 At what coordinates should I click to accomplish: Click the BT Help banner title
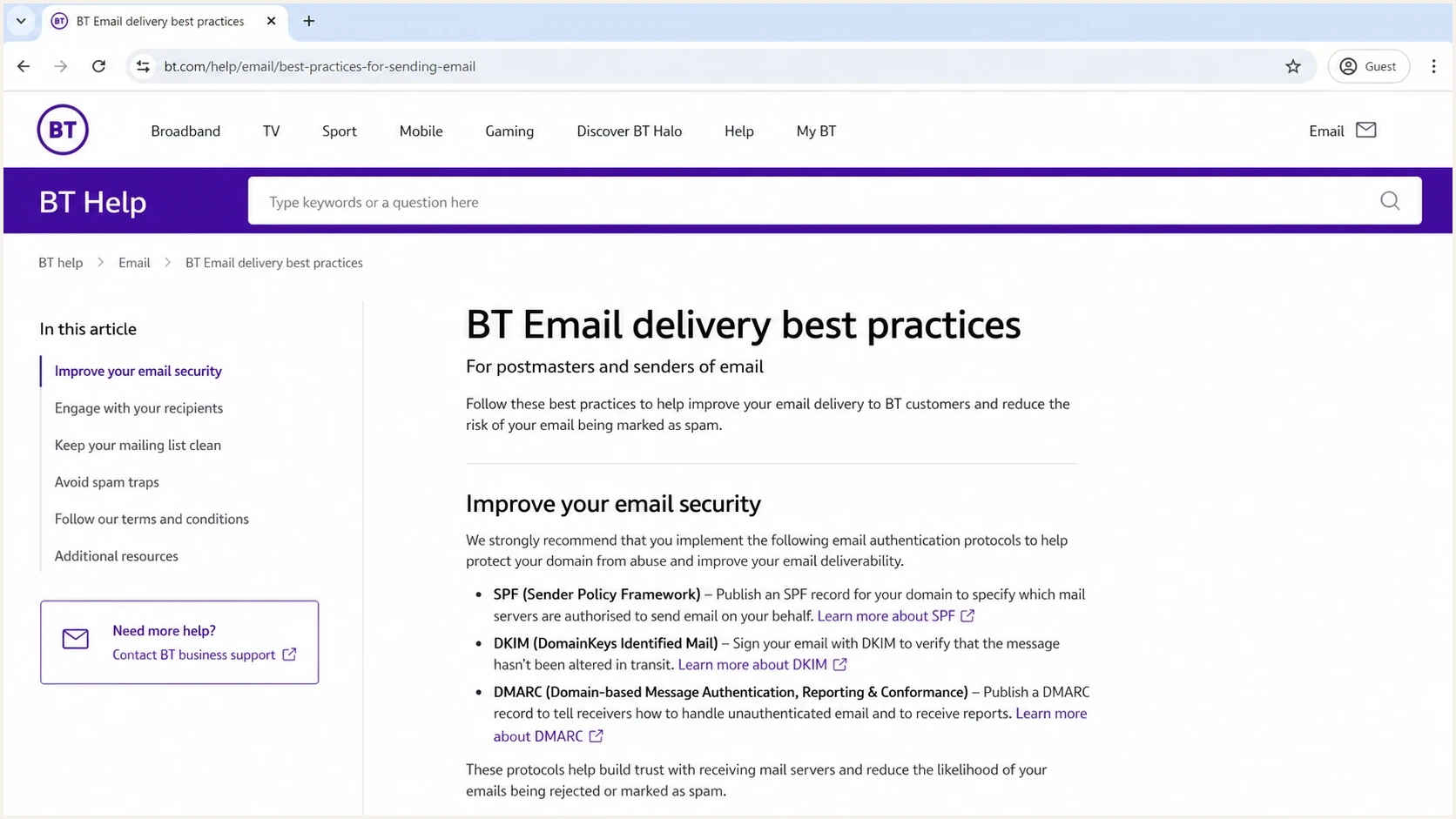click(x=92, y=202)
